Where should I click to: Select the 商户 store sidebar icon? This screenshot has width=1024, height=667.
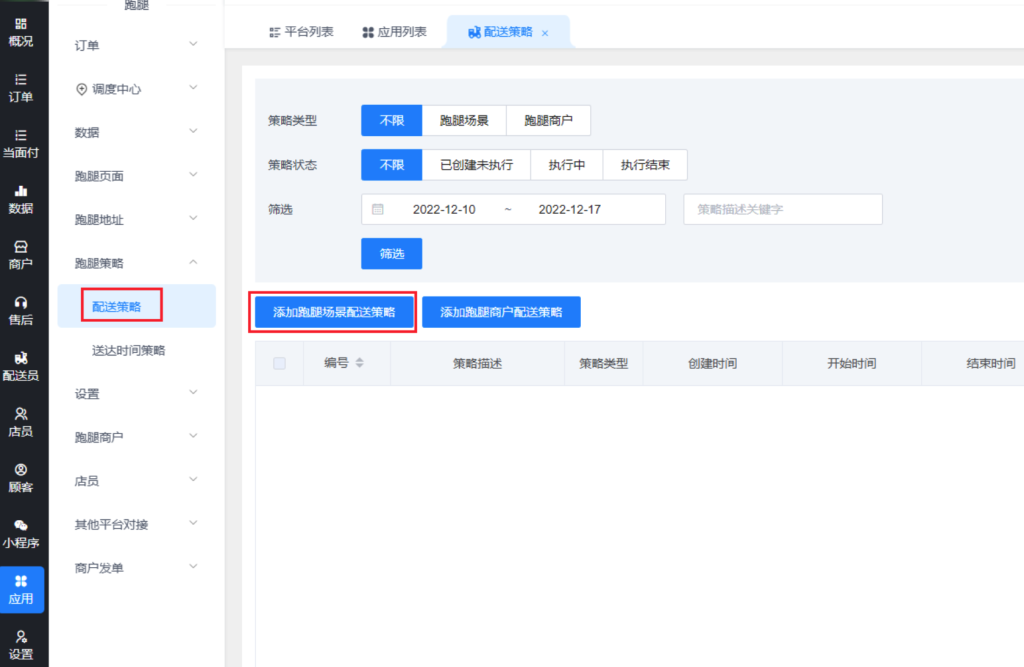point(21,255)
